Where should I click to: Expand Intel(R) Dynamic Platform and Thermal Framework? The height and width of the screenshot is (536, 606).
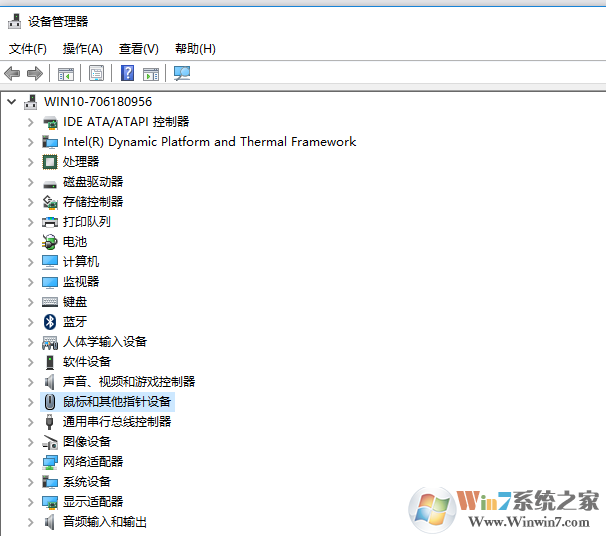(31, 142)
